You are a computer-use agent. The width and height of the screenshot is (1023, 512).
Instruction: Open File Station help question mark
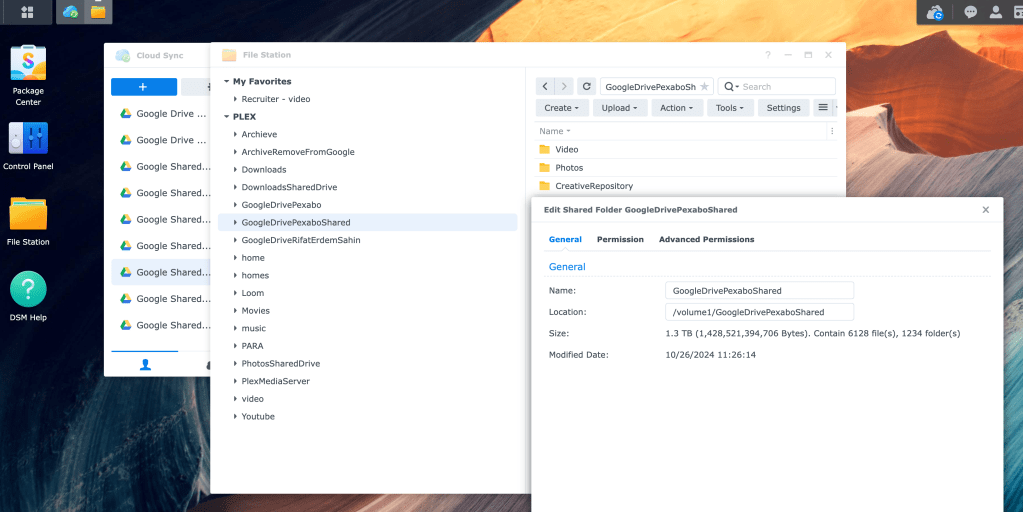[768, 55]
